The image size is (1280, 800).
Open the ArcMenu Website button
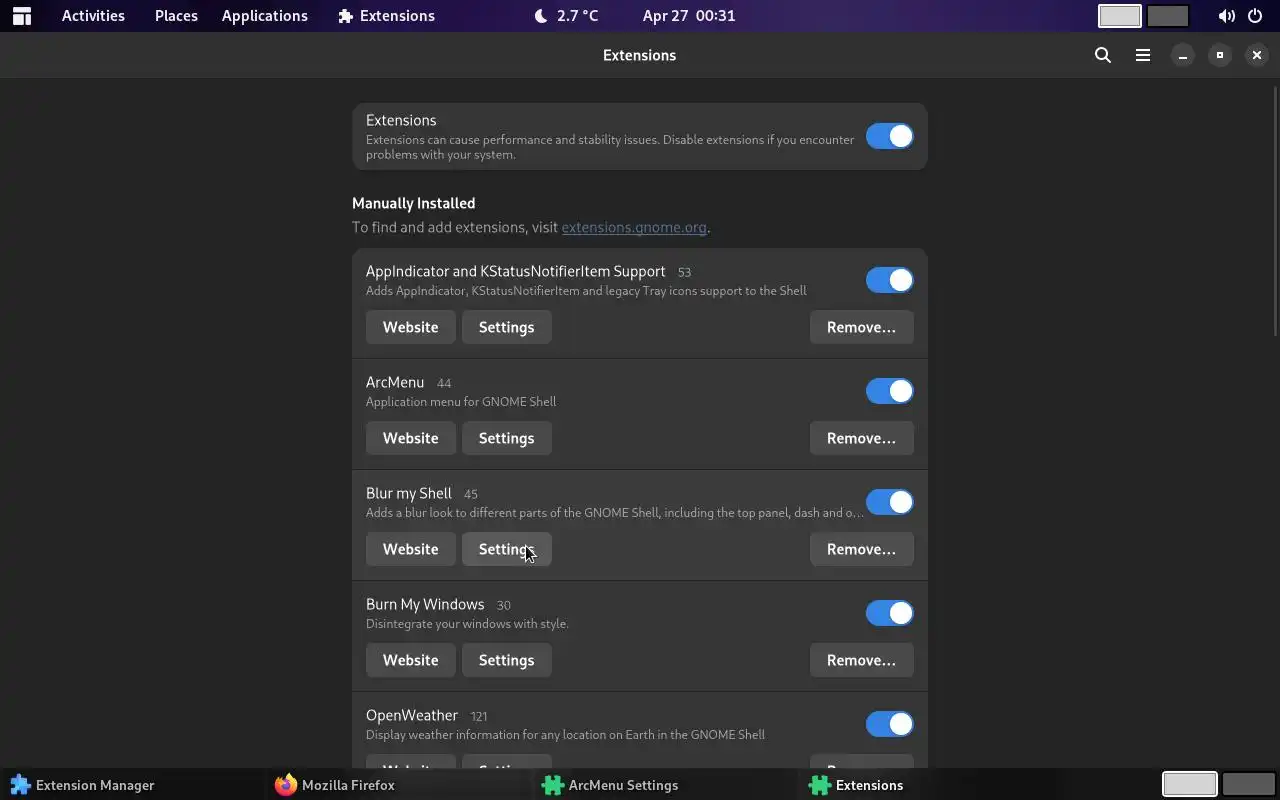click(410, 438)
